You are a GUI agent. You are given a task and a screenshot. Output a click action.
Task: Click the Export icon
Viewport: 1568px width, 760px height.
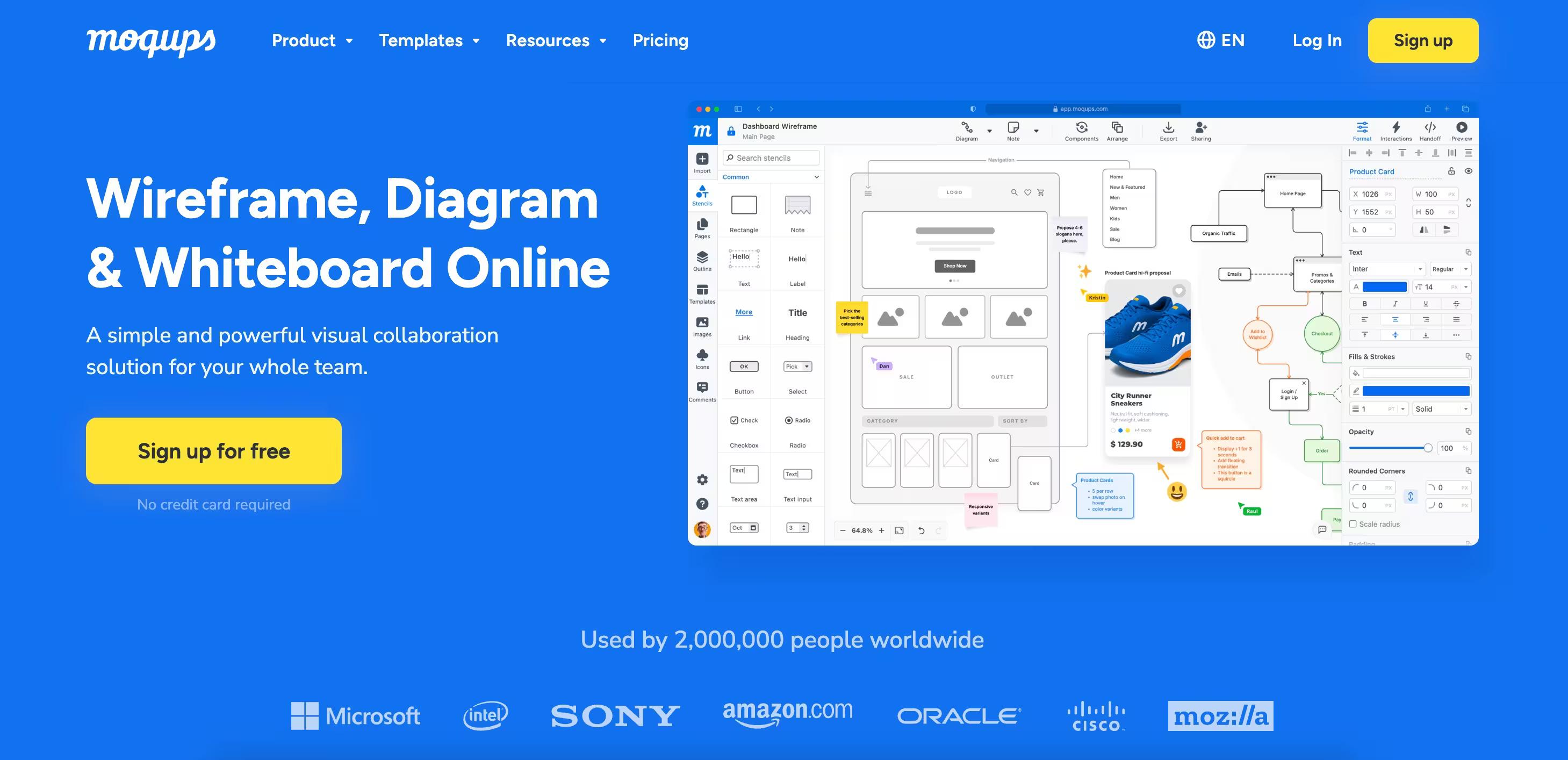tap(1168, 131)
